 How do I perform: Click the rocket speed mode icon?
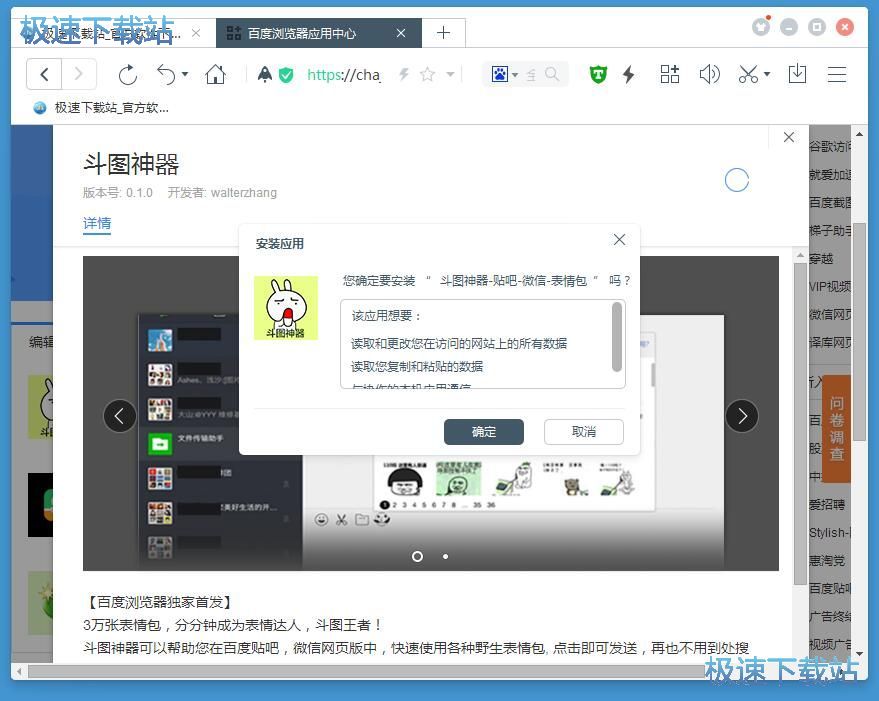(x=265, y=74)
